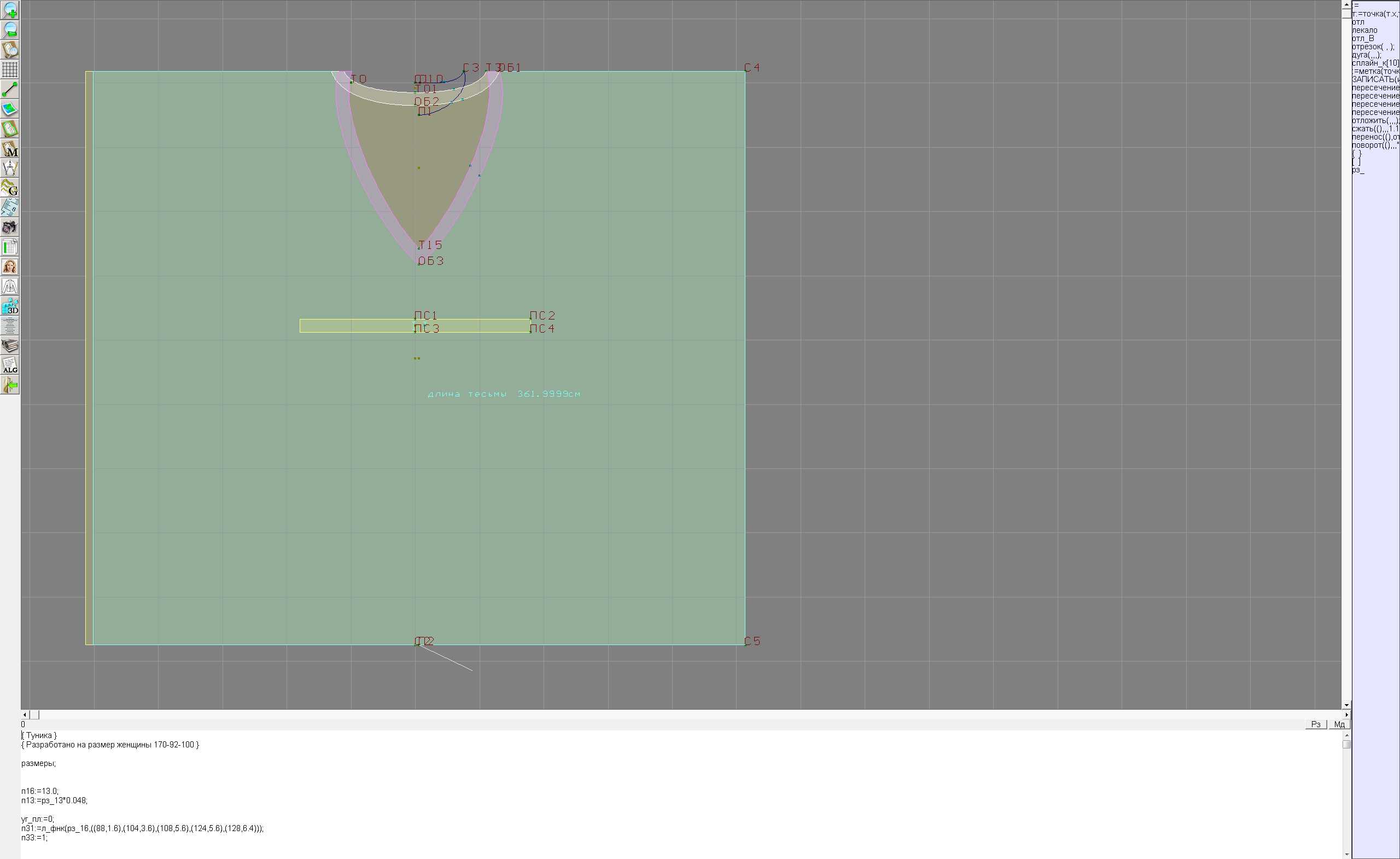Screen dimensions: 1400x859
Task: Select the compass measuring tool icon
Action: (10, 169)
